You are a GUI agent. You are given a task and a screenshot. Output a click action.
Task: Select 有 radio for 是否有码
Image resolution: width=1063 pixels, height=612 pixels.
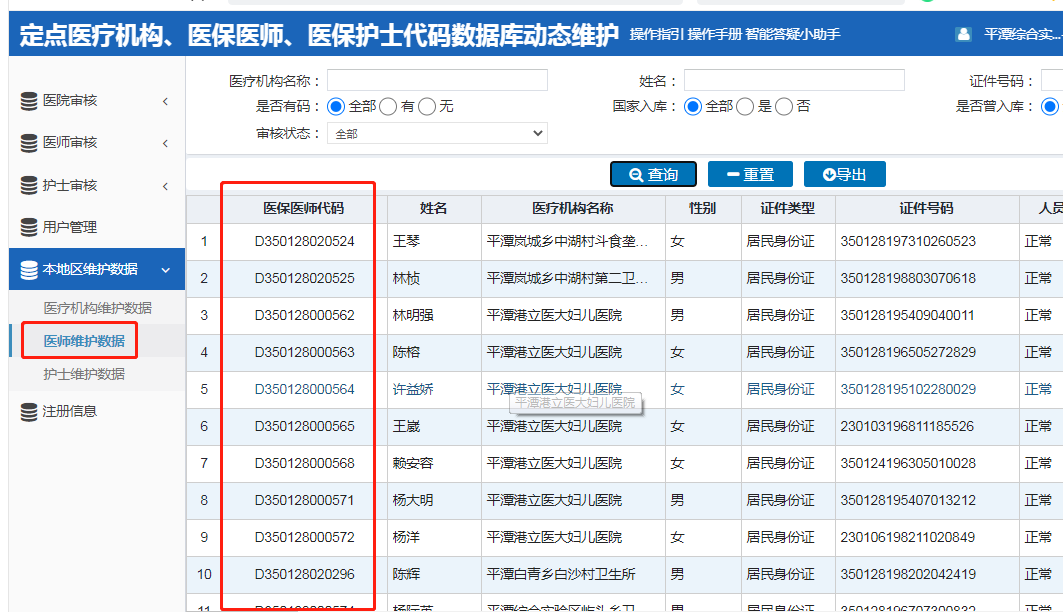click(388, 106)
